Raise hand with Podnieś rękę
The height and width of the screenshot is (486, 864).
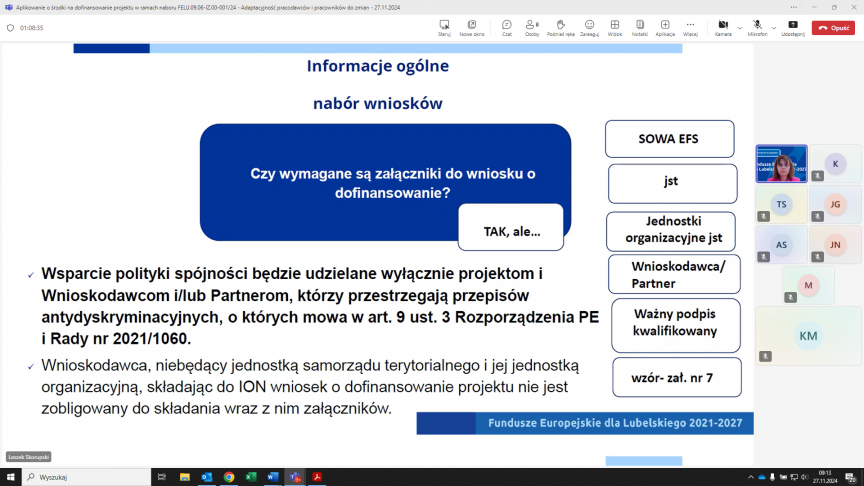[x=560, y=28]
